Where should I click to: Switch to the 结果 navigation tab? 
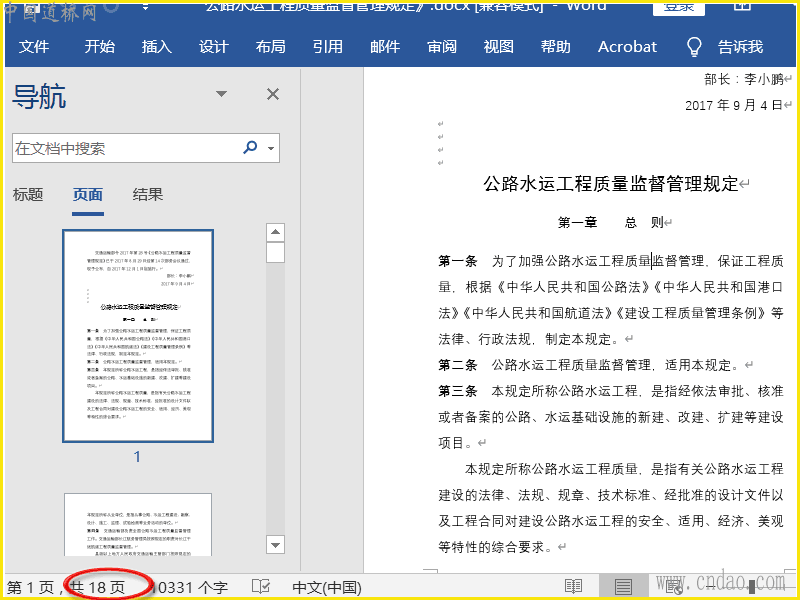pos(147,194)
